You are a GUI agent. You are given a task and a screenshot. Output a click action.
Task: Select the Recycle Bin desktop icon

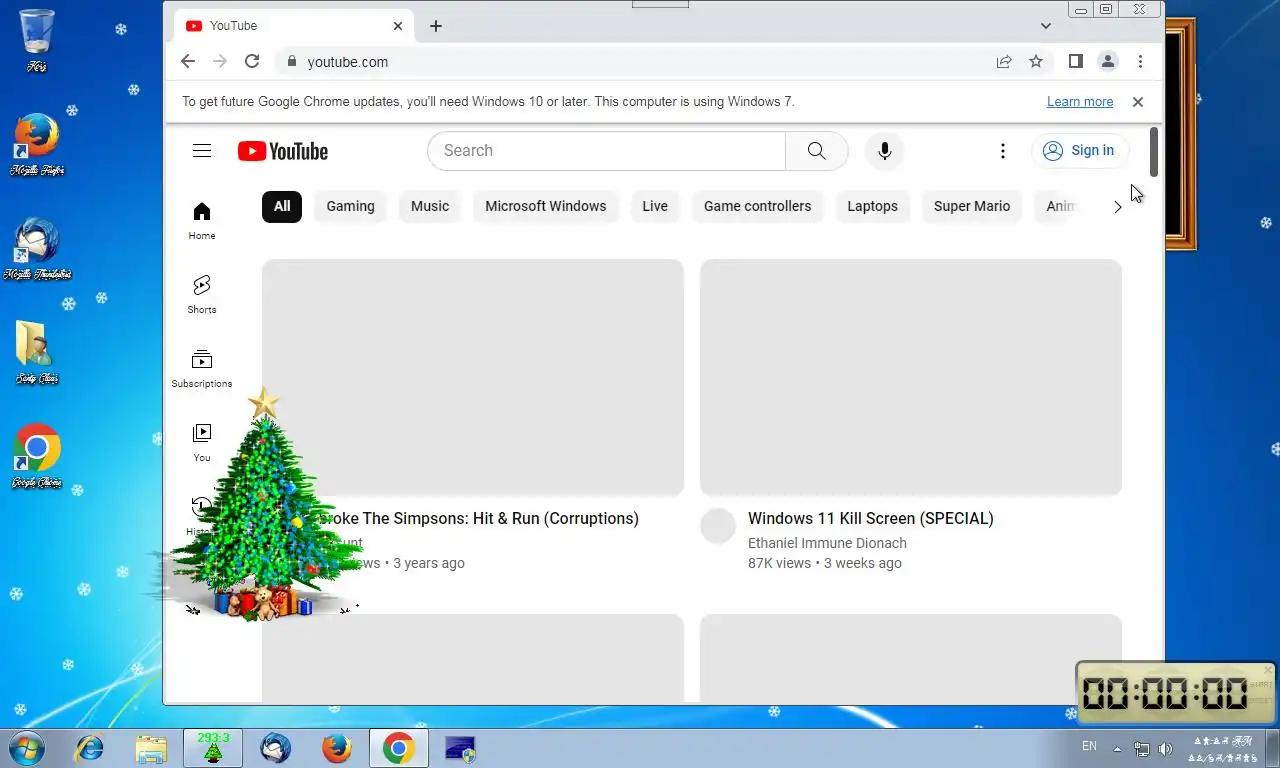pos(37,40)
